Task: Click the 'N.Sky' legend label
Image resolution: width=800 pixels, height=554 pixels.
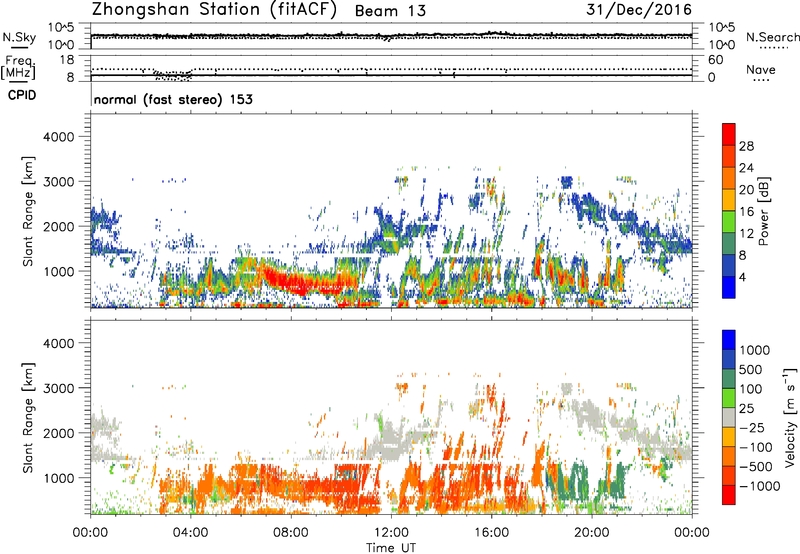Action: [19, 37]
